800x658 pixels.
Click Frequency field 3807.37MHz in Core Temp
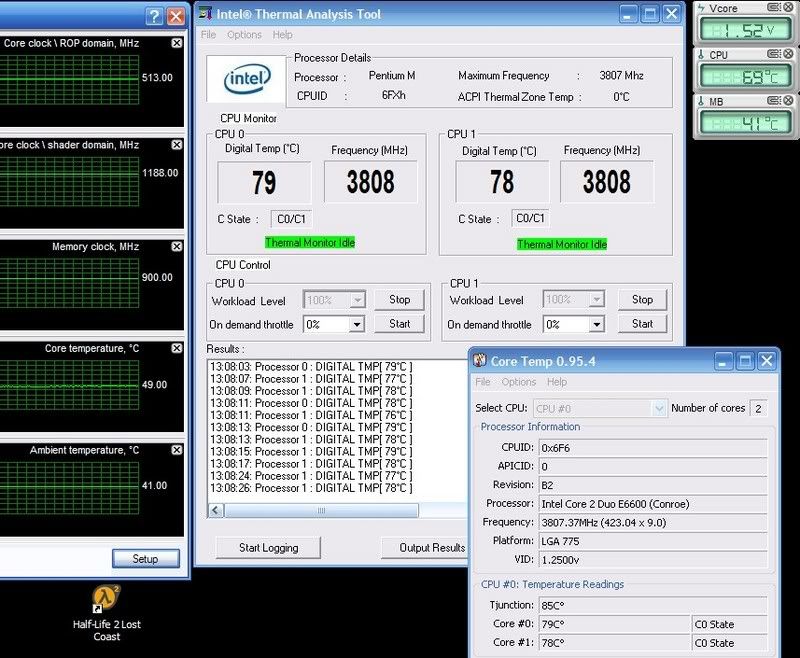(x=653, y=522)
